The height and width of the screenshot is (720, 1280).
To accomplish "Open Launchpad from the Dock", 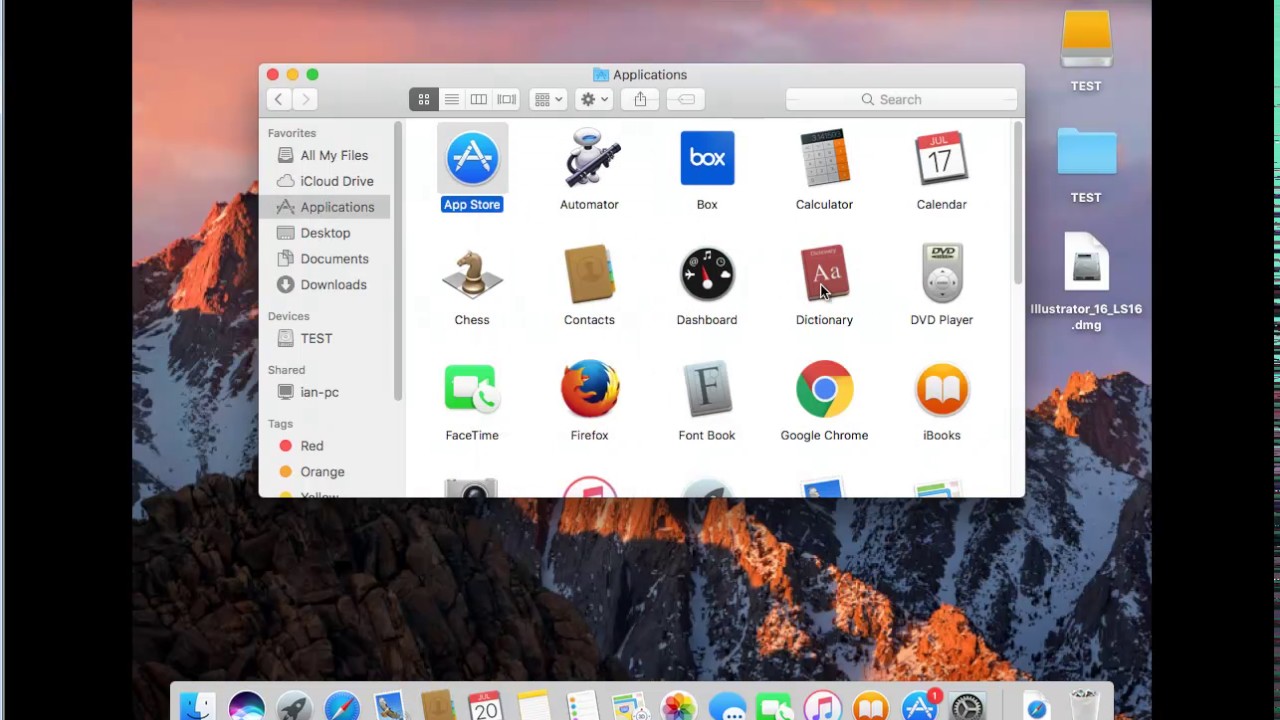I will point(294,707).
